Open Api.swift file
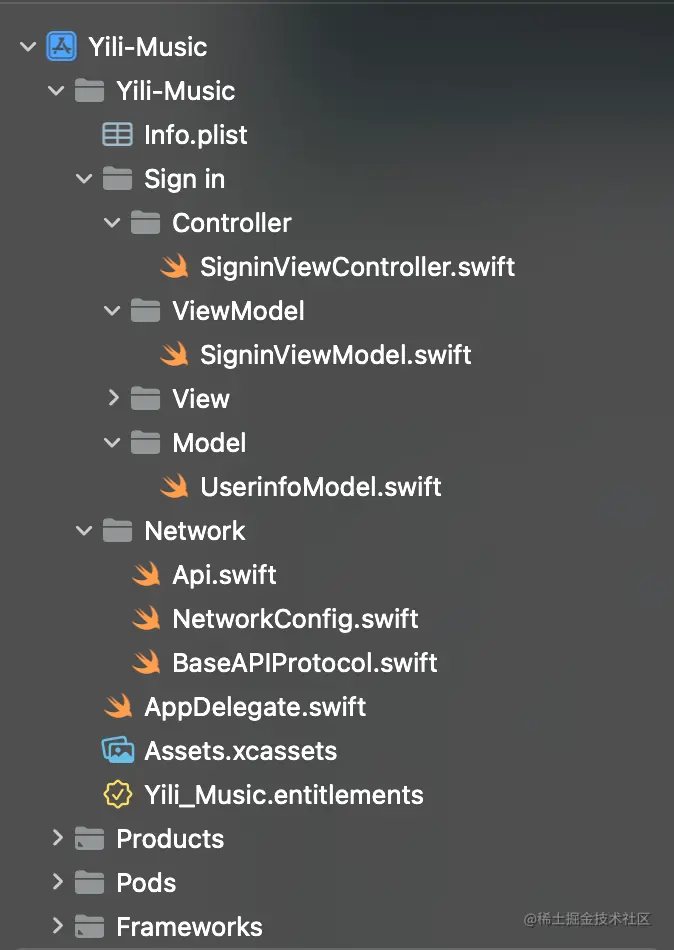The image size is (674, 950). click(x=224, y=575)
